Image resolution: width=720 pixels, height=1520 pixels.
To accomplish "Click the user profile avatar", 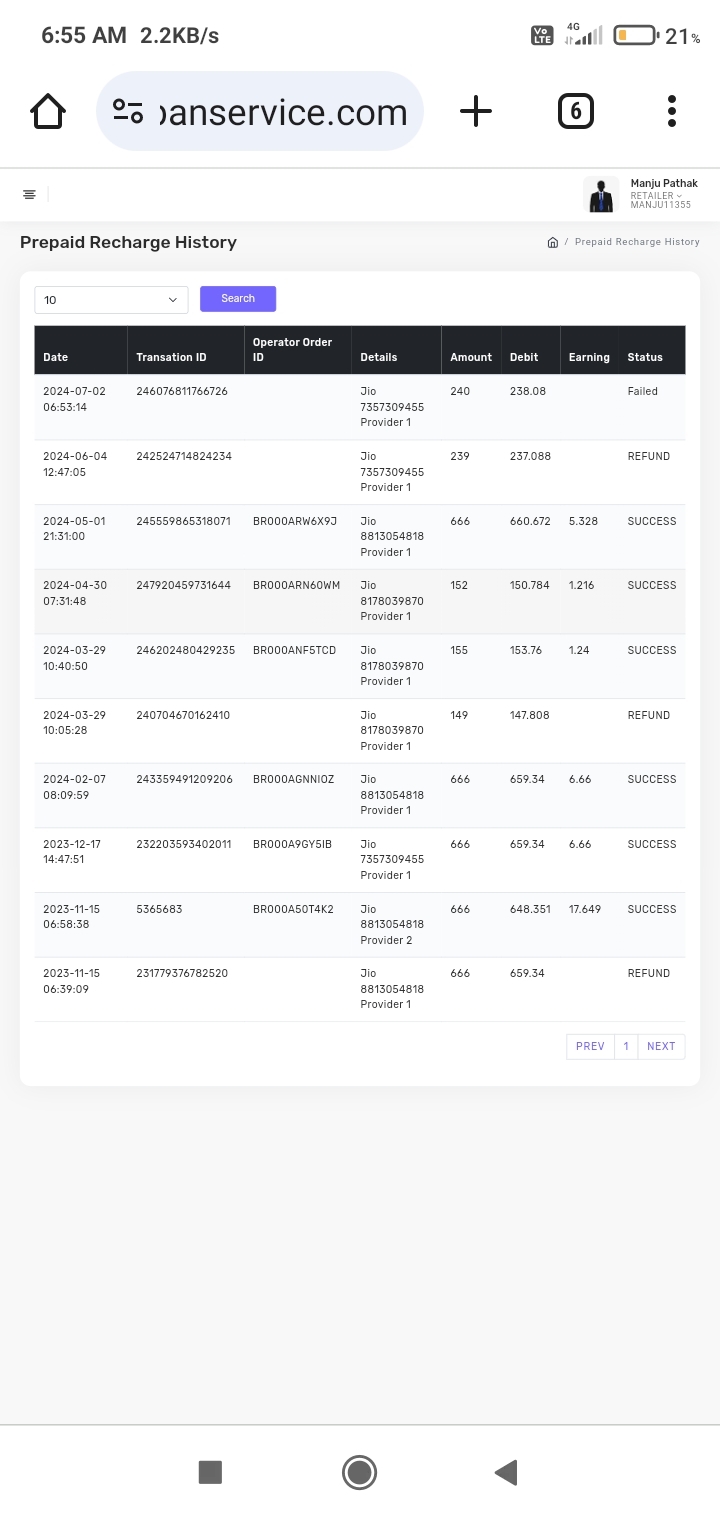I will point(601,195).
